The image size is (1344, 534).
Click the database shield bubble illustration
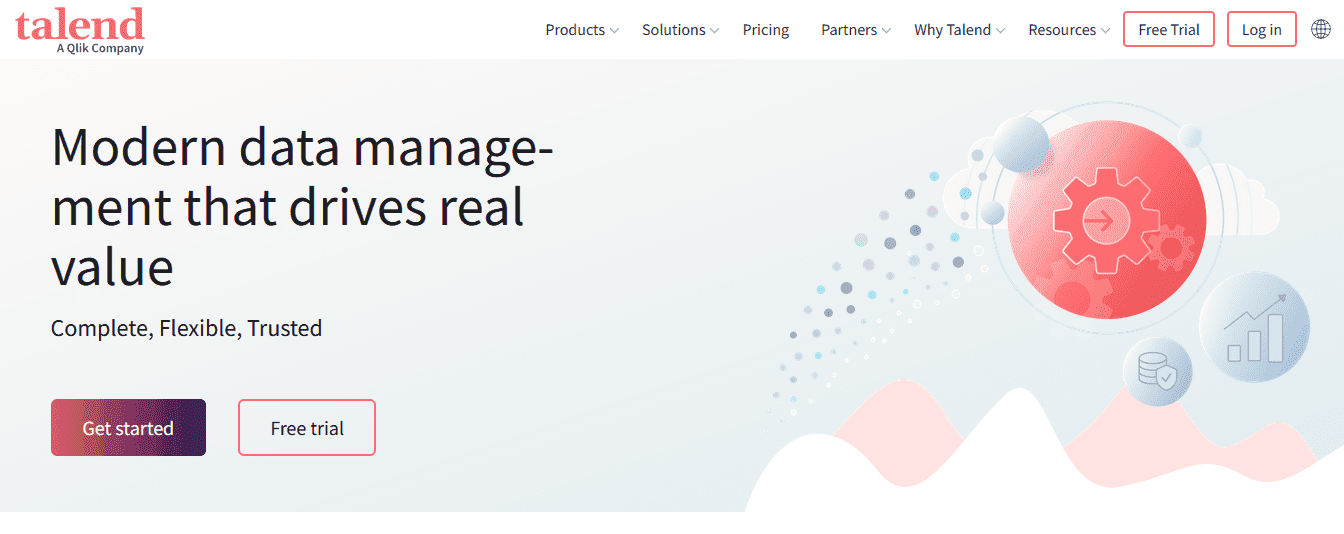1158,372
